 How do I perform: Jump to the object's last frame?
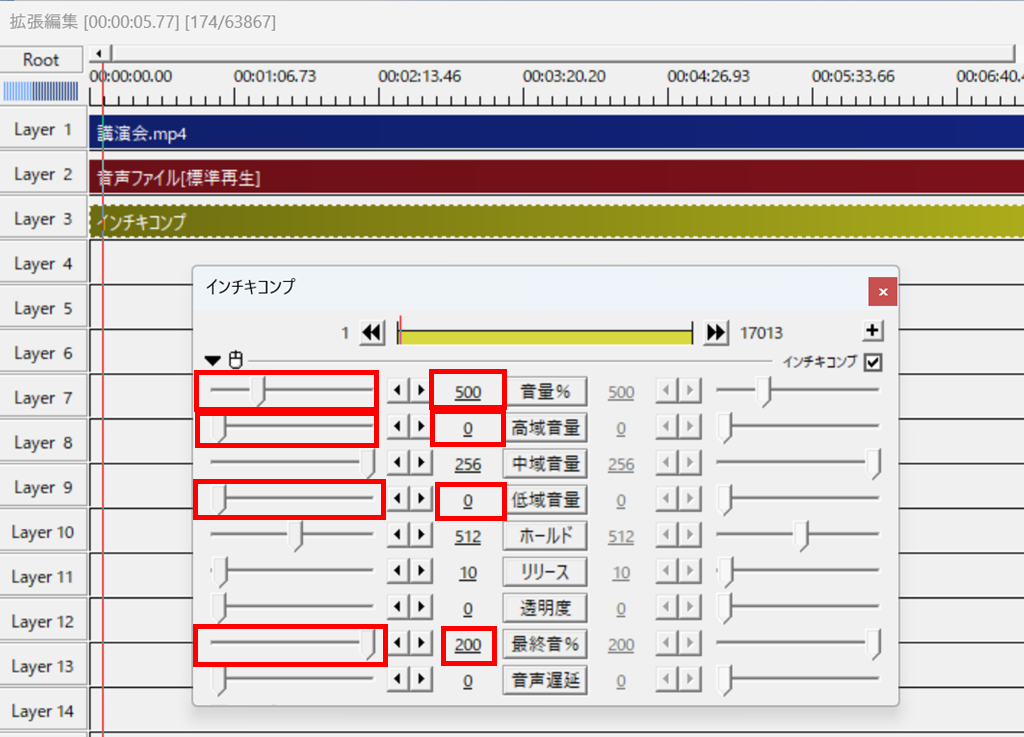(x=716, y=333)
